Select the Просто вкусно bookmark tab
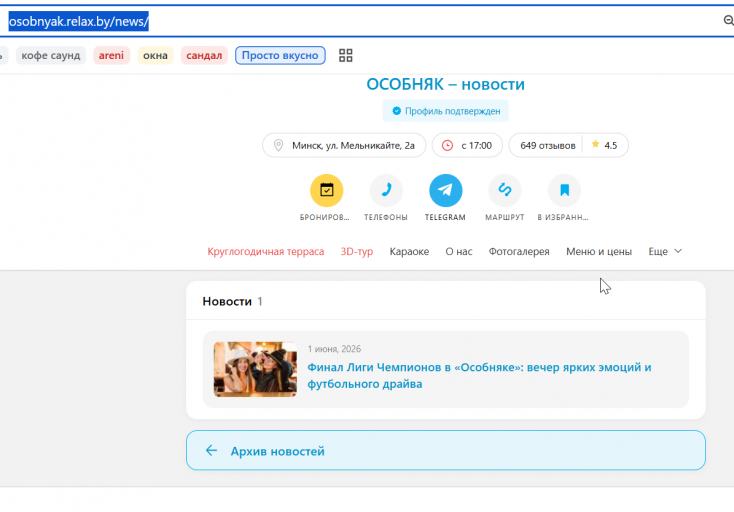This screenshot has height=512, width=734. (280, 55)
